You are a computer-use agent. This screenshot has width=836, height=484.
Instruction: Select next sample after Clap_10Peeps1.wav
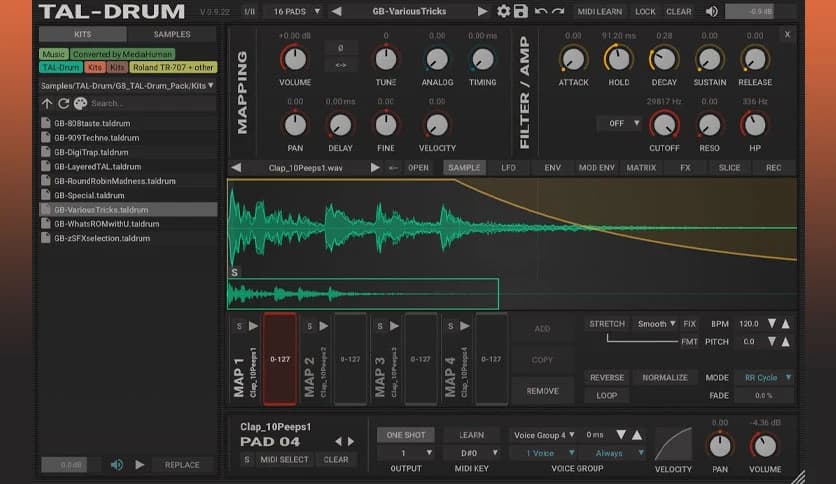pyautogui.click(x=375, y=168)
